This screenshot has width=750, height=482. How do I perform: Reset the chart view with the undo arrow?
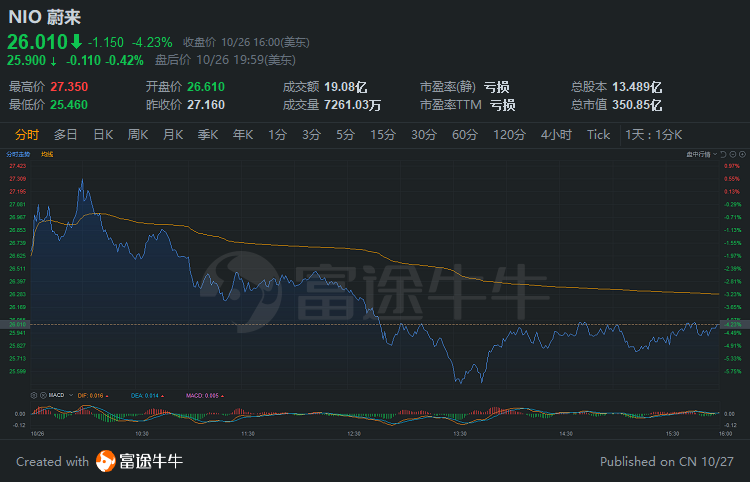click(x=723, y=154)
